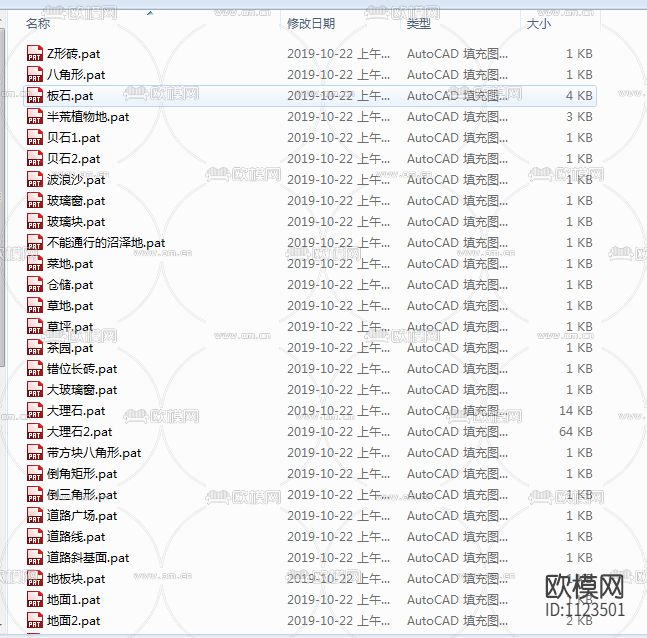Select file name 不能通行的沼泽地.pat
Image resolution: width=647 pixels, height=638 pixels.
click(x=106, y=243)
